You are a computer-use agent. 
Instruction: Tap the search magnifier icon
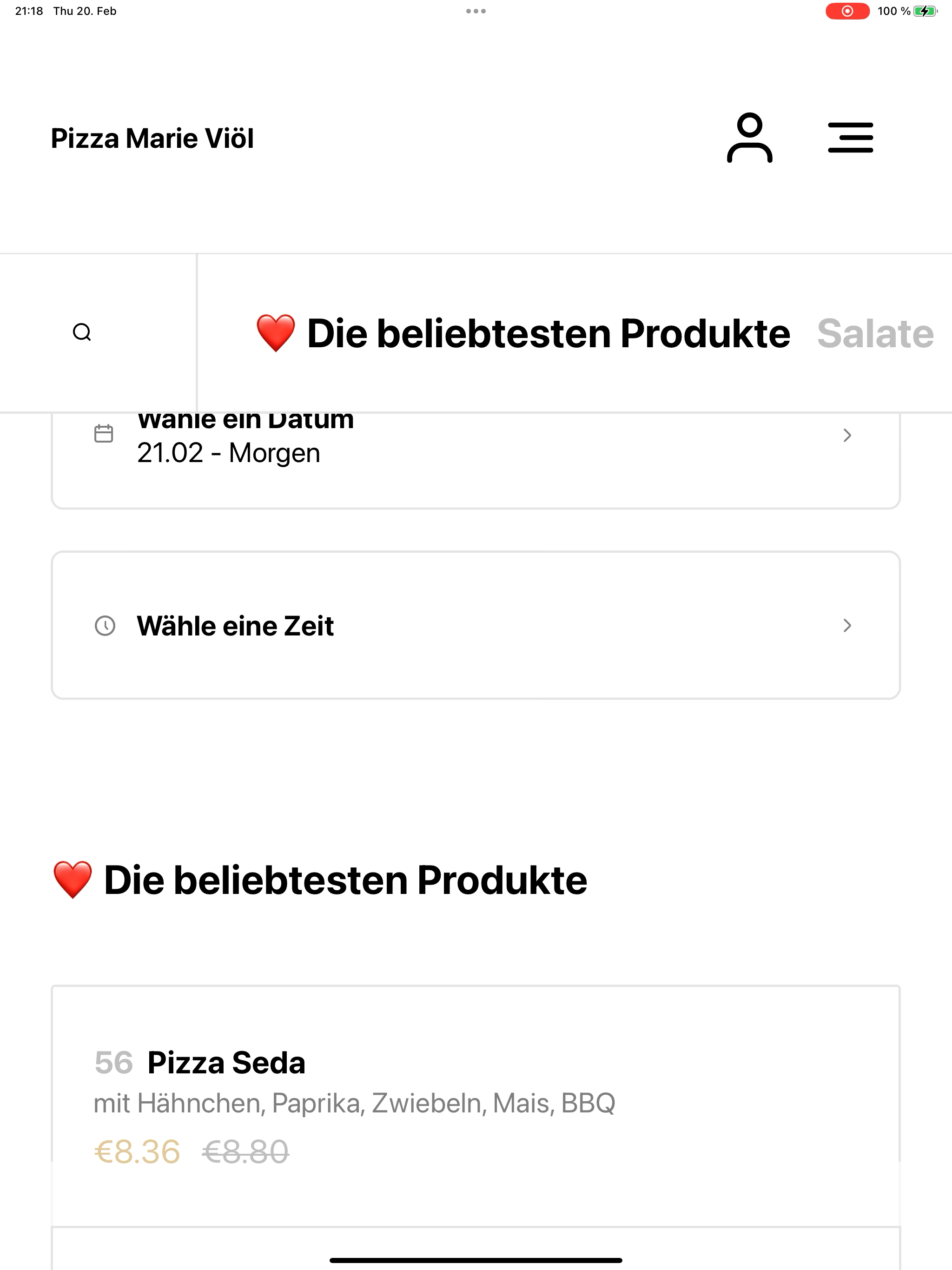(x=82, y=332)
